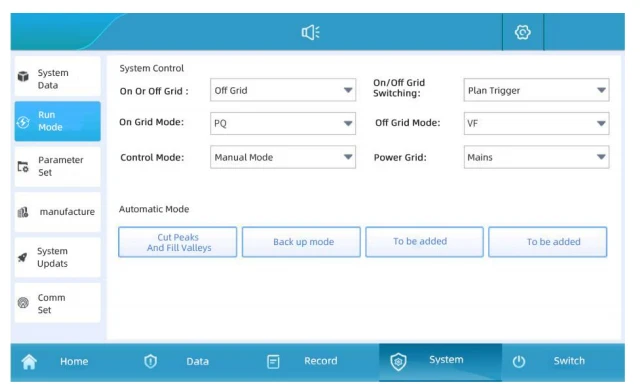Open the settings gear icon in header
Image resolution: width=640 pixels, height=391 pixels.
522,32
